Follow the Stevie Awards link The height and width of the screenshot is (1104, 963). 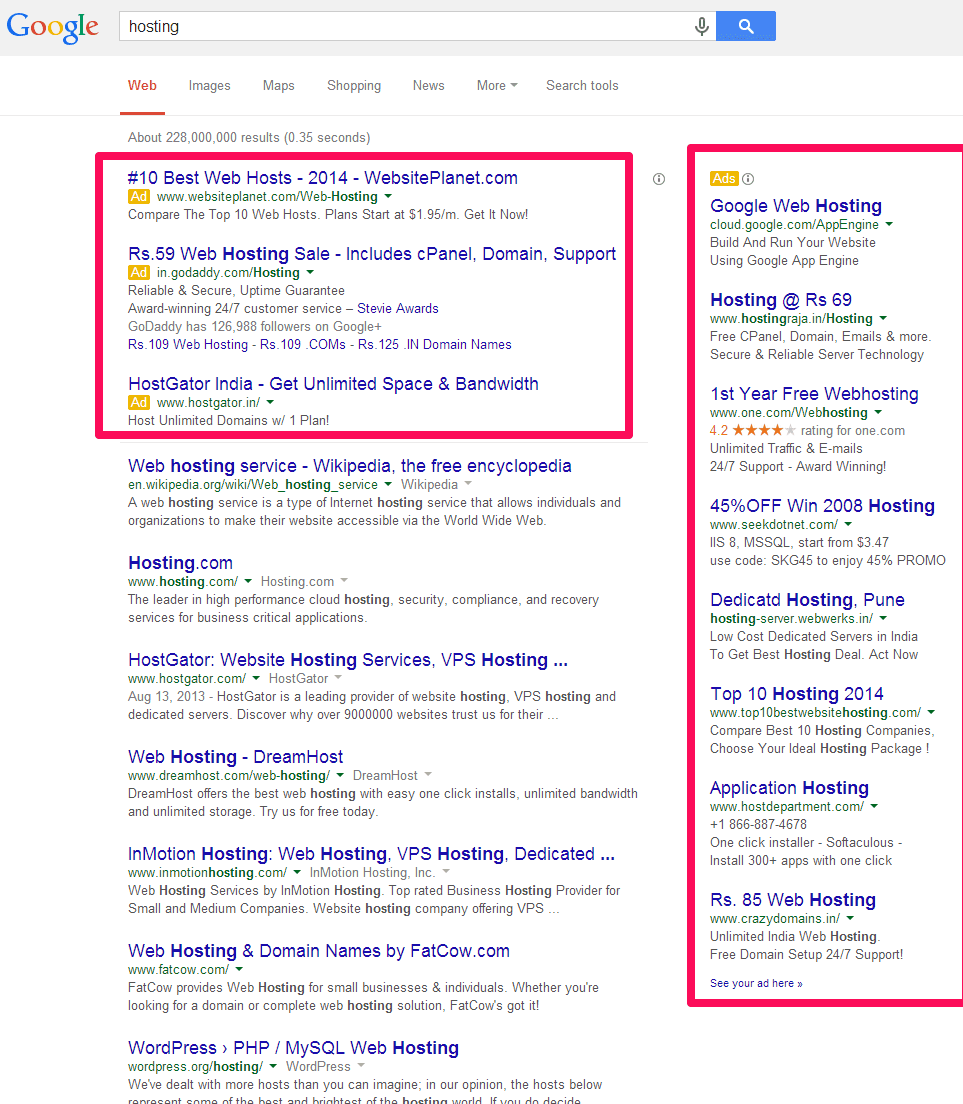(x=398, y=308)
